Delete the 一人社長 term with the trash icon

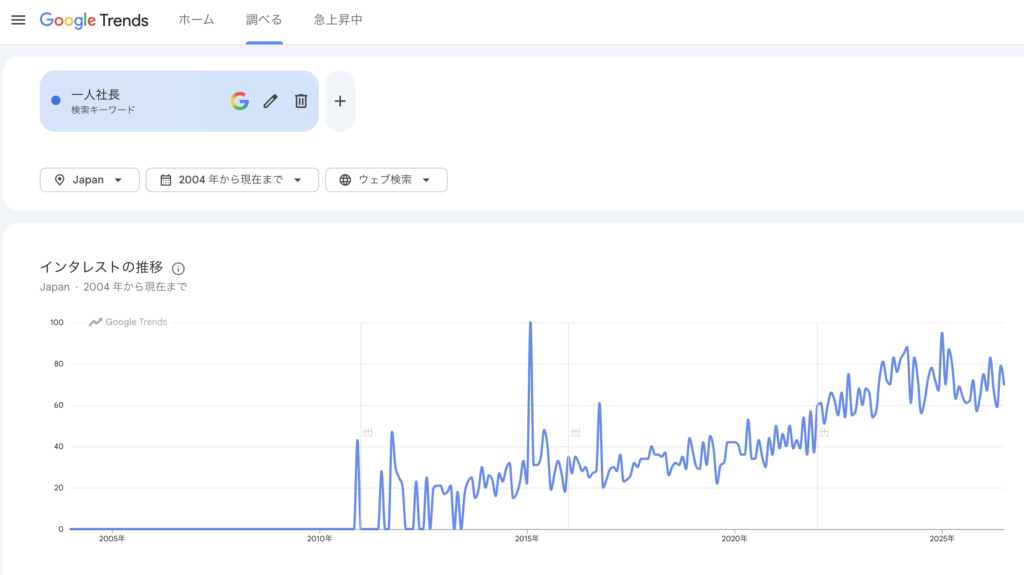tap(301, 101)
